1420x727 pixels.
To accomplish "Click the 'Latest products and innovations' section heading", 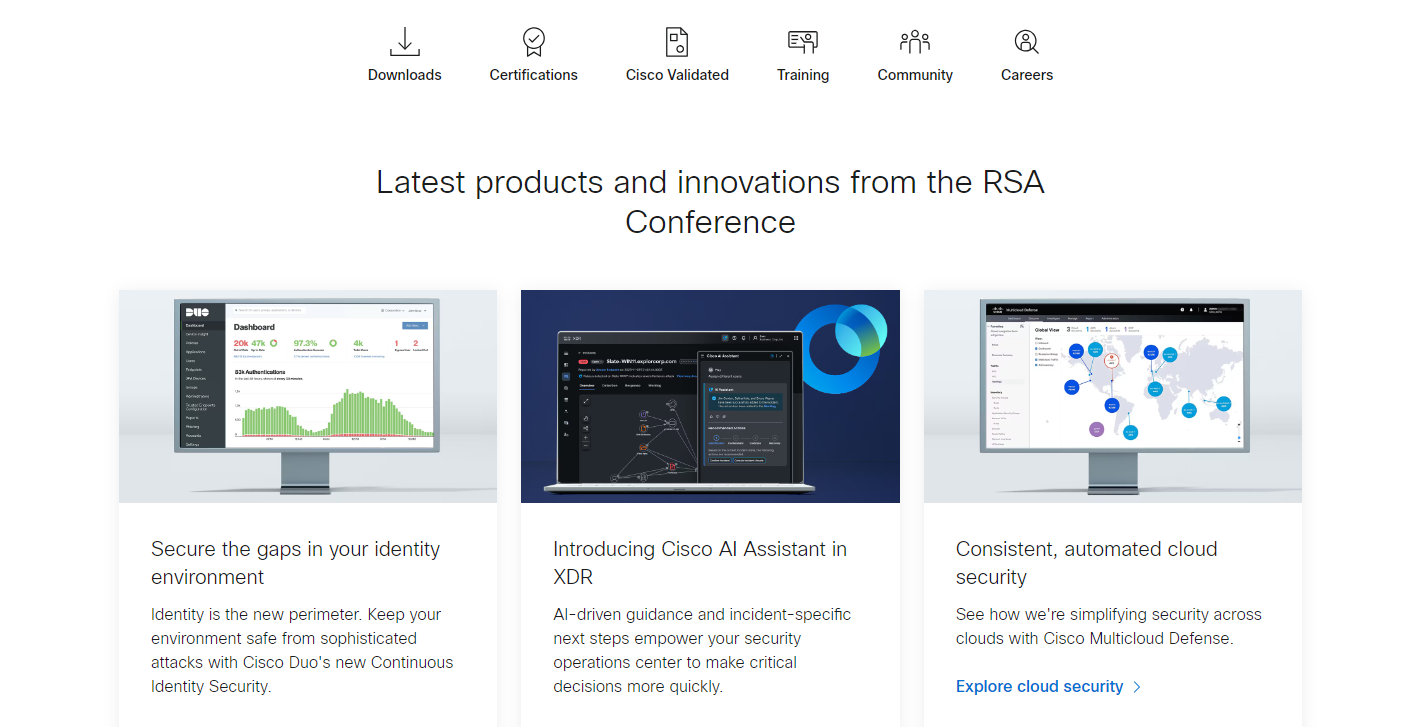I will click(710, 201).
